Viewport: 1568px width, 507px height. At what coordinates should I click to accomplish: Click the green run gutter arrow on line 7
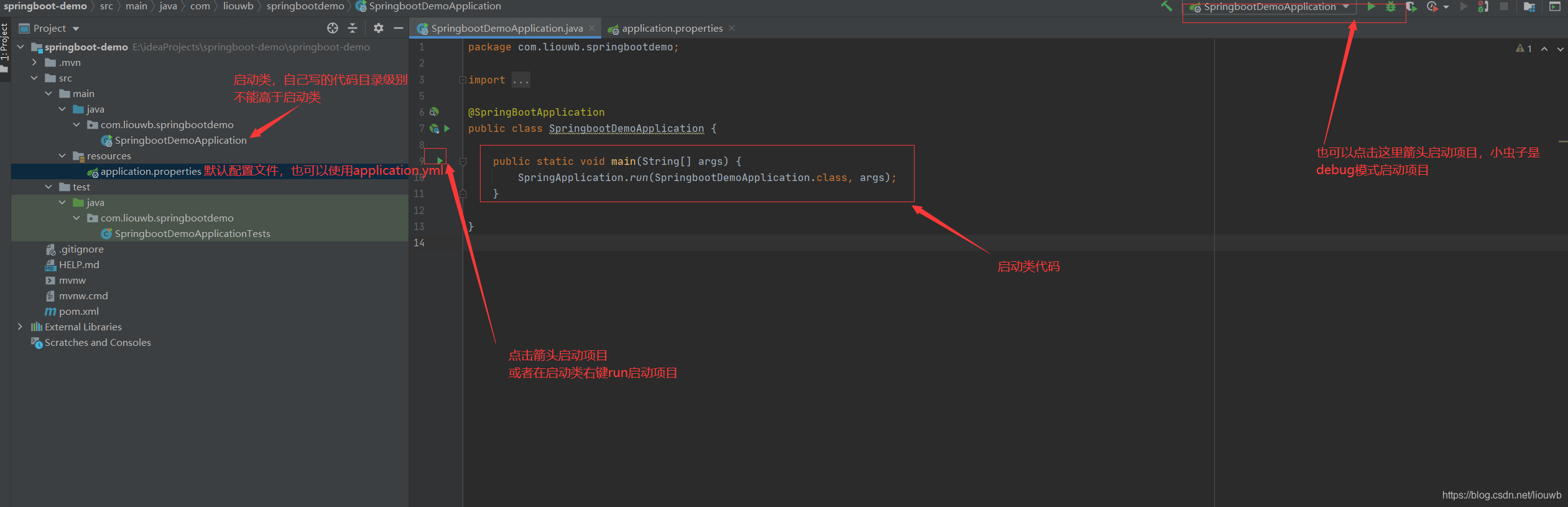pyautogui.click(x=446, y=129)
